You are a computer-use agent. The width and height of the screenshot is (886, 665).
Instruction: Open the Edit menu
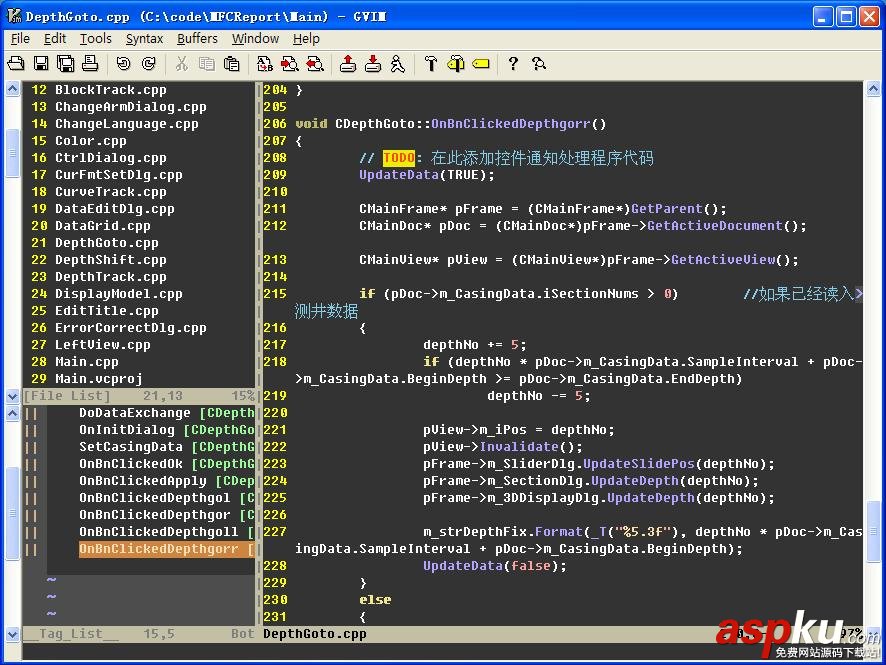point(55,38)
